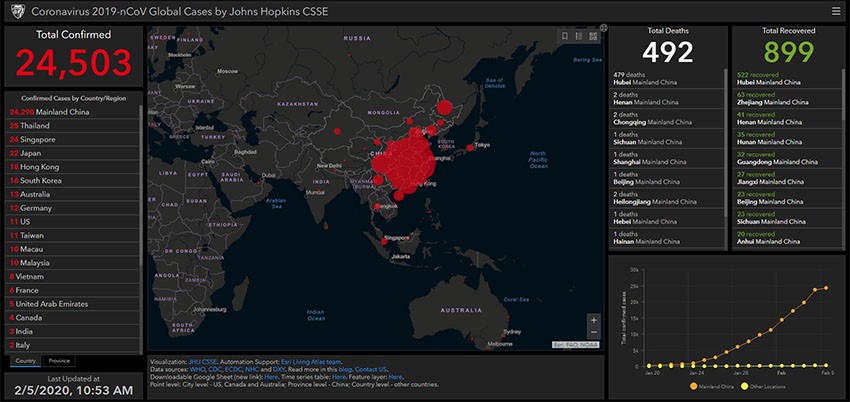This screenshot has width=850, height=402.
Task: Select the '2 Italy' row
Action: (x=73, y=345)
